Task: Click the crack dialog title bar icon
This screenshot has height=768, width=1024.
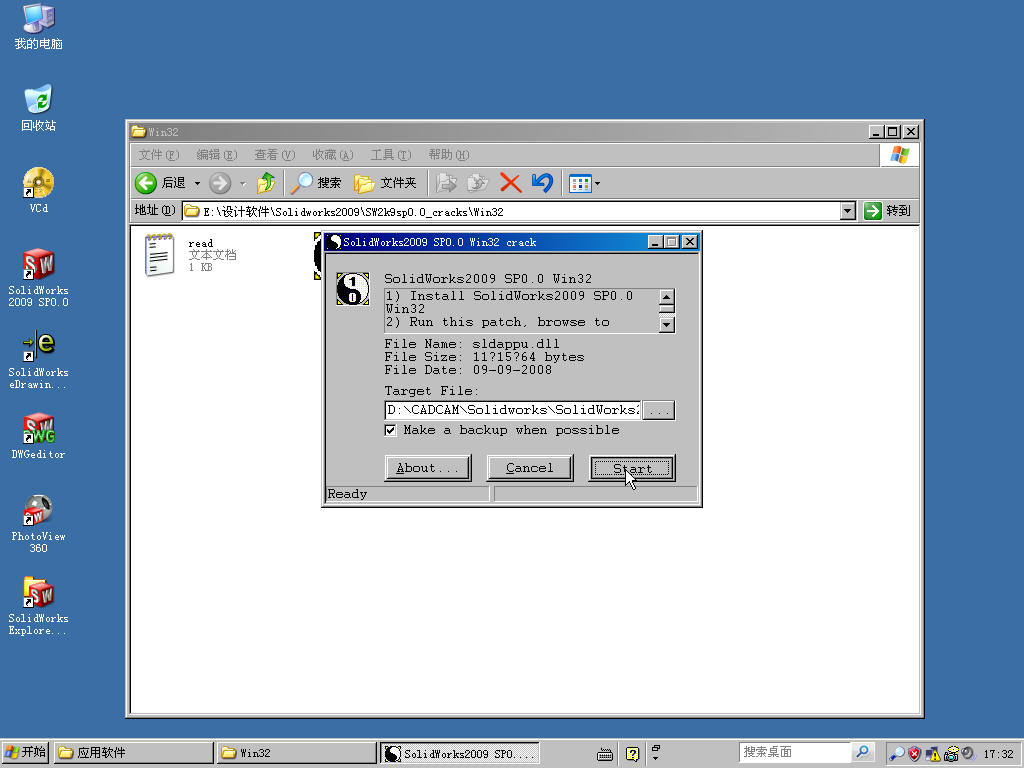Action: (334, 242)
